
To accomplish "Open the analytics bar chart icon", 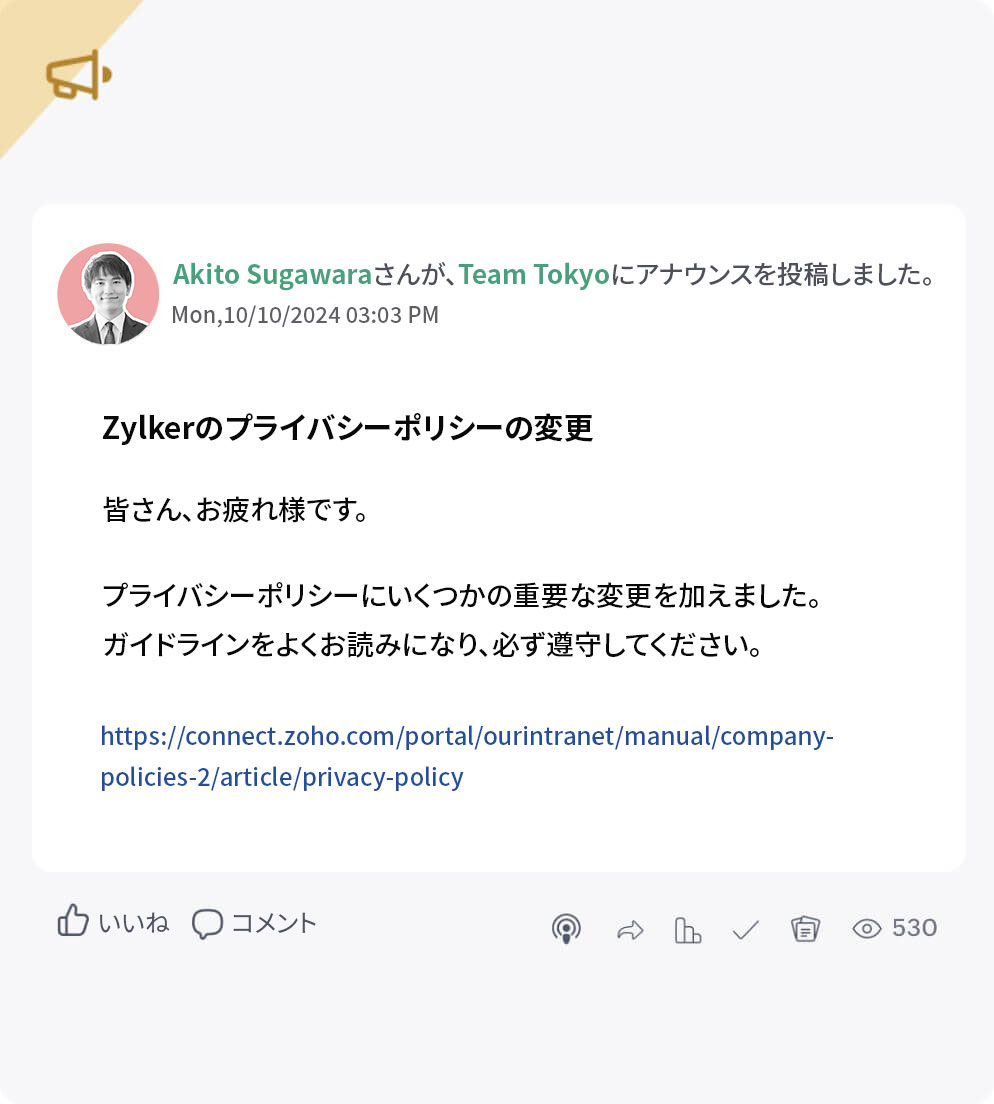I will point(688,929).
